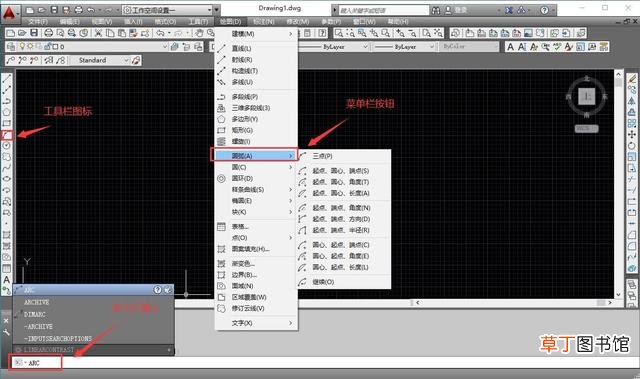Select the Arc tool in left toolbar

[x=7, y=134]
